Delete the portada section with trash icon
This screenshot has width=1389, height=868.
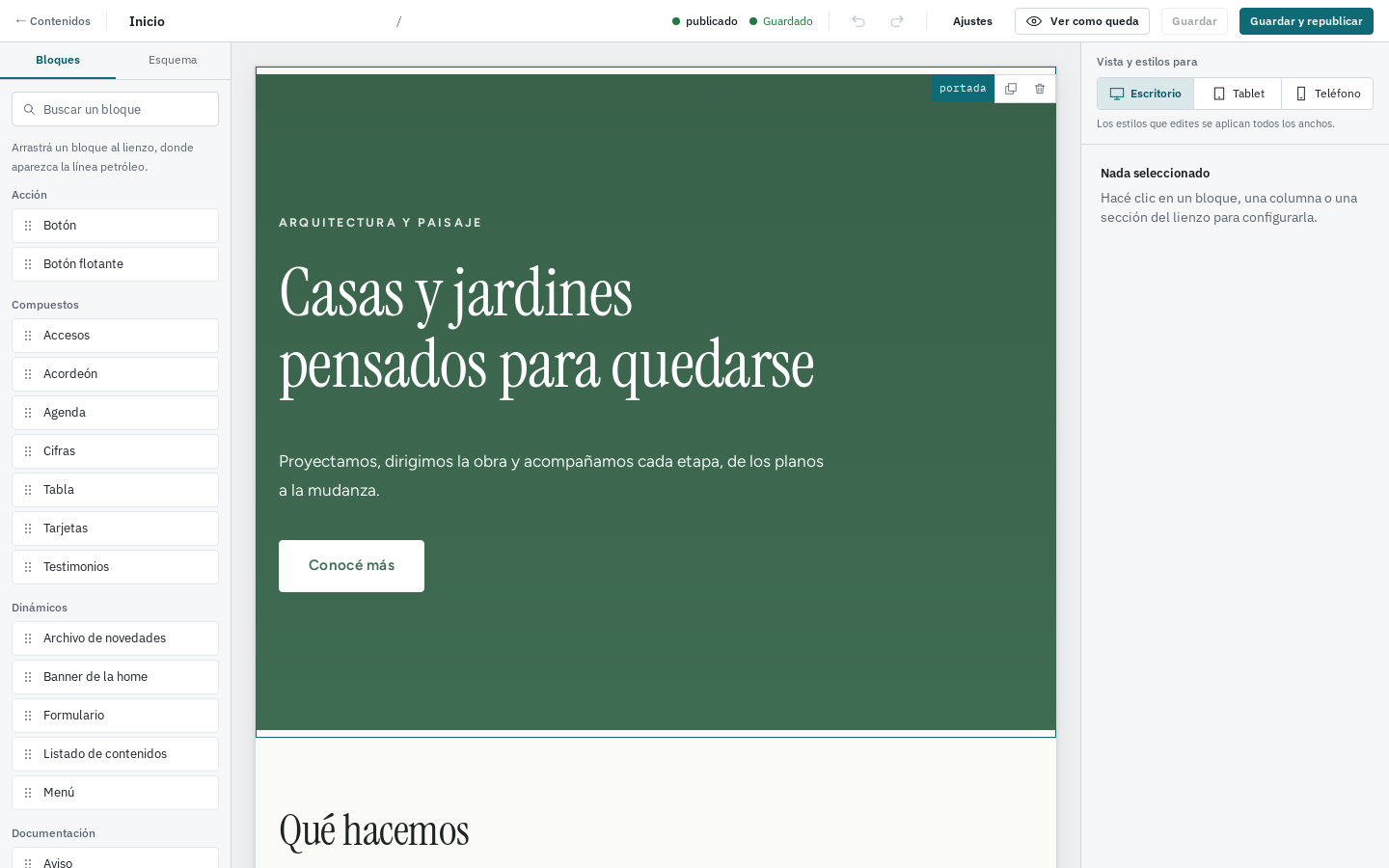[x=1040, y=89]
